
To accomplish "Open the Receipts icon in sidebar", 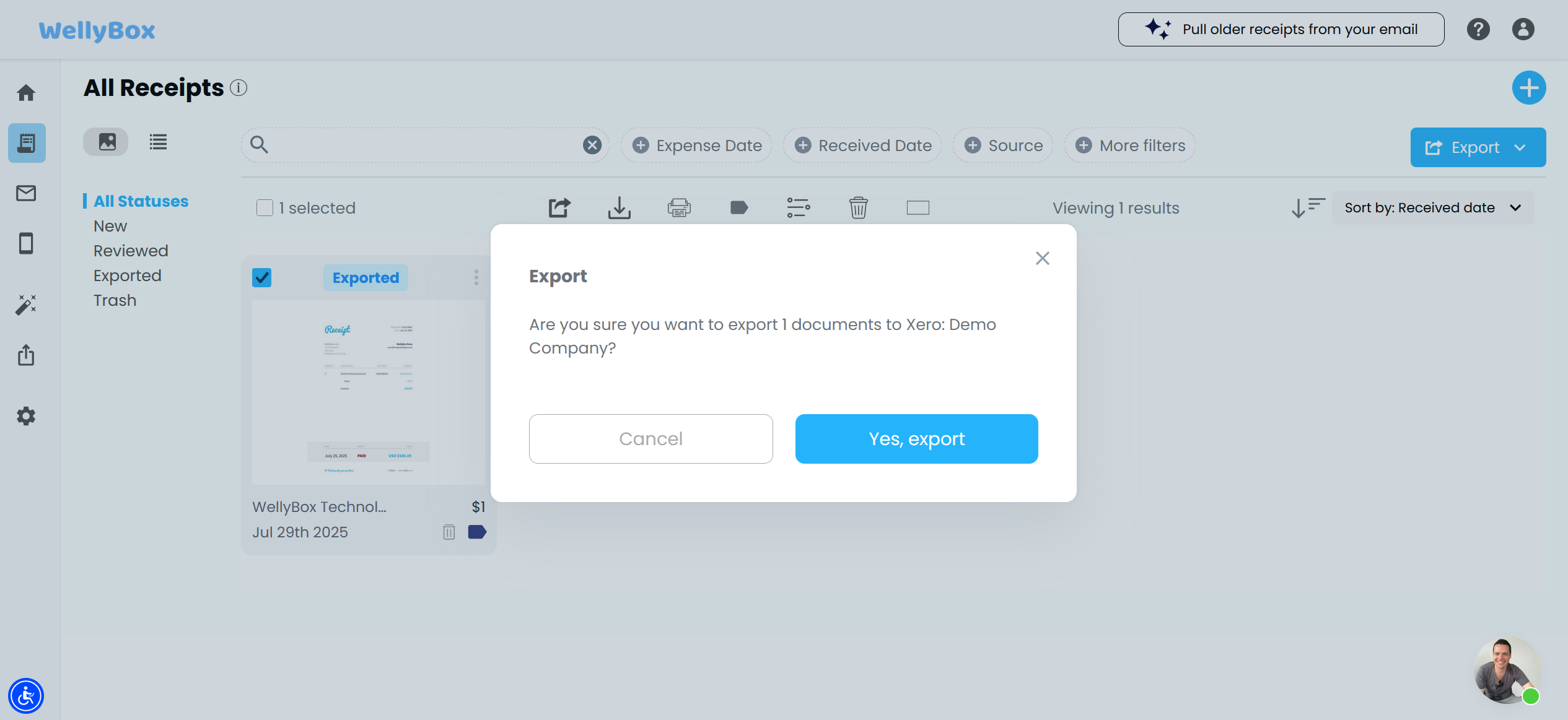I will coord(27,143).
